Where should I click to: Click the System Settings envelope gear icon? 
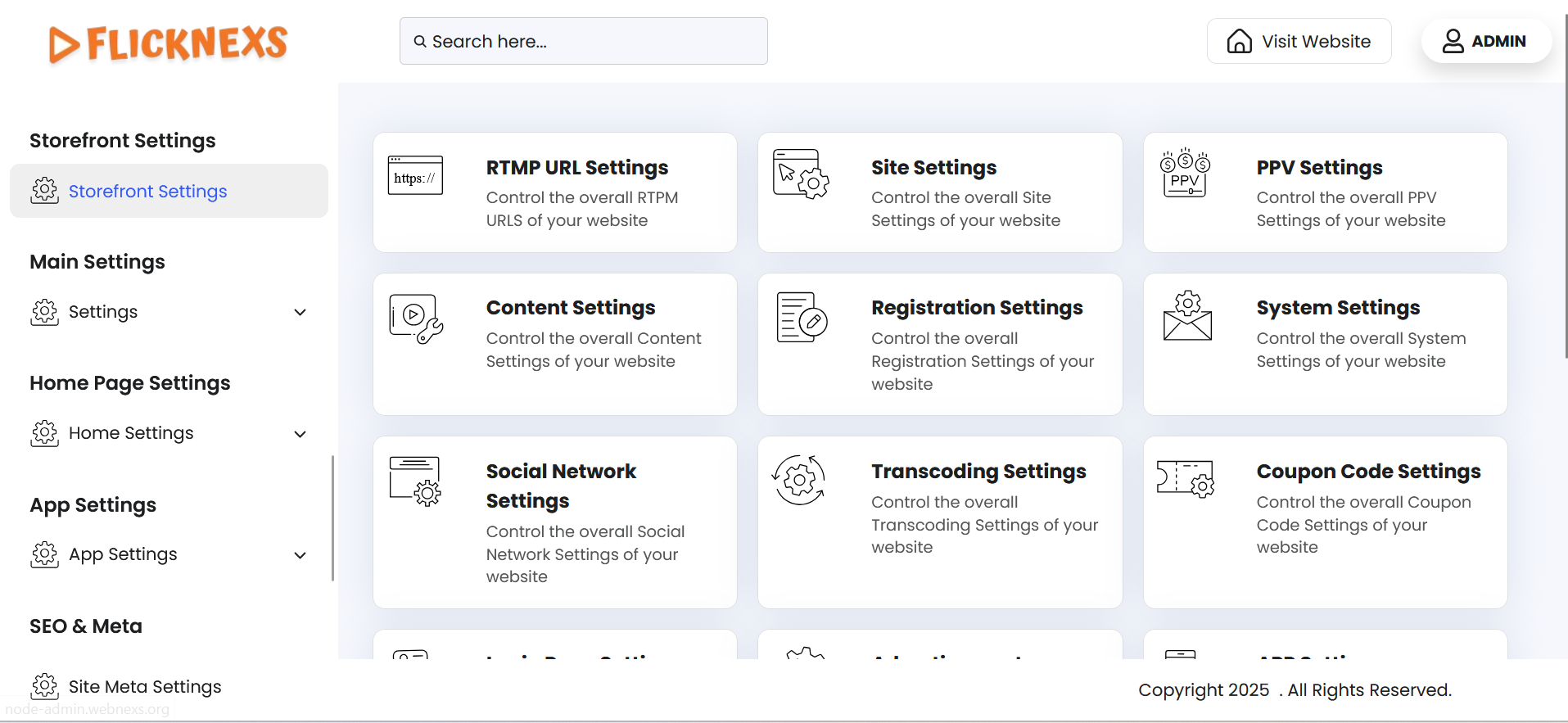(1186, 315)
